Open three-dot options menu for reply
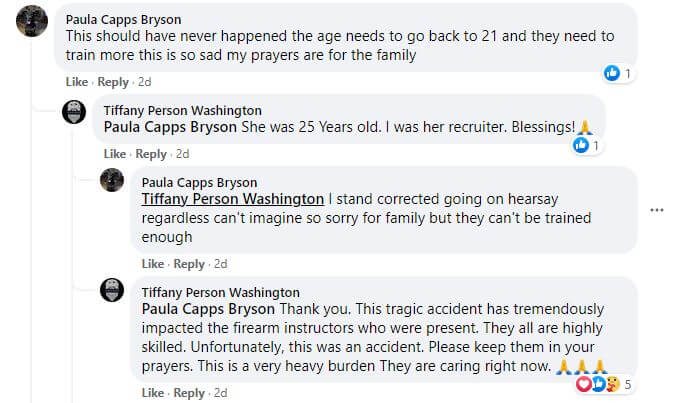676x403 pixels. (657, 210)
